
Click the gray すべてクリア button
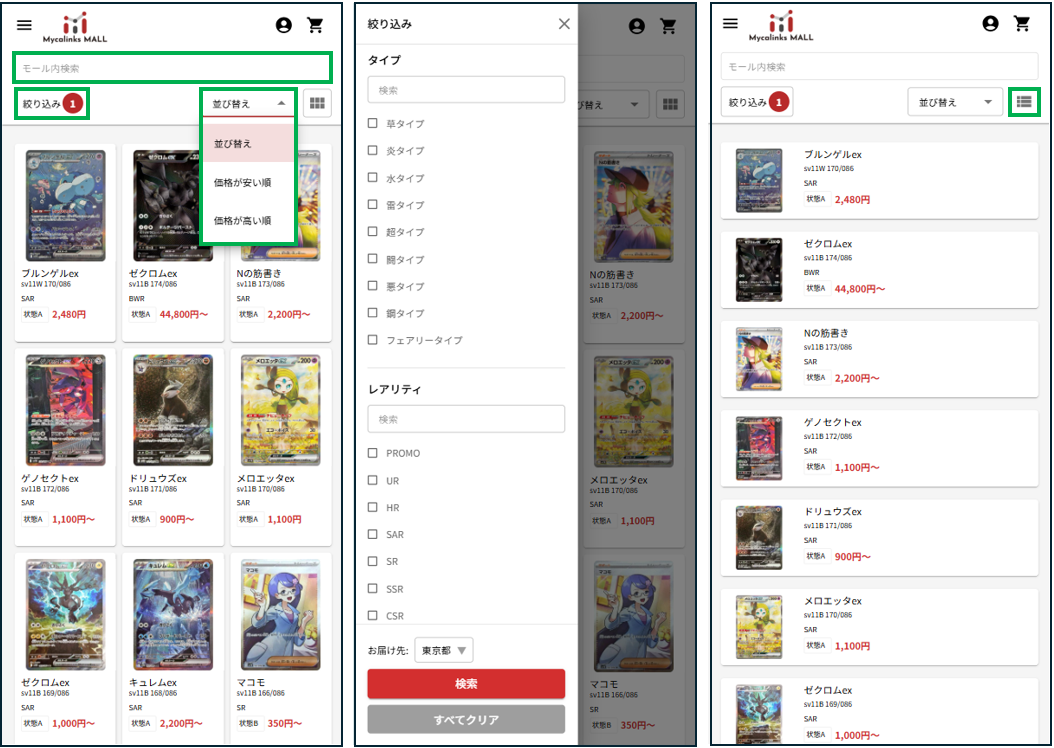click(466, 719)
